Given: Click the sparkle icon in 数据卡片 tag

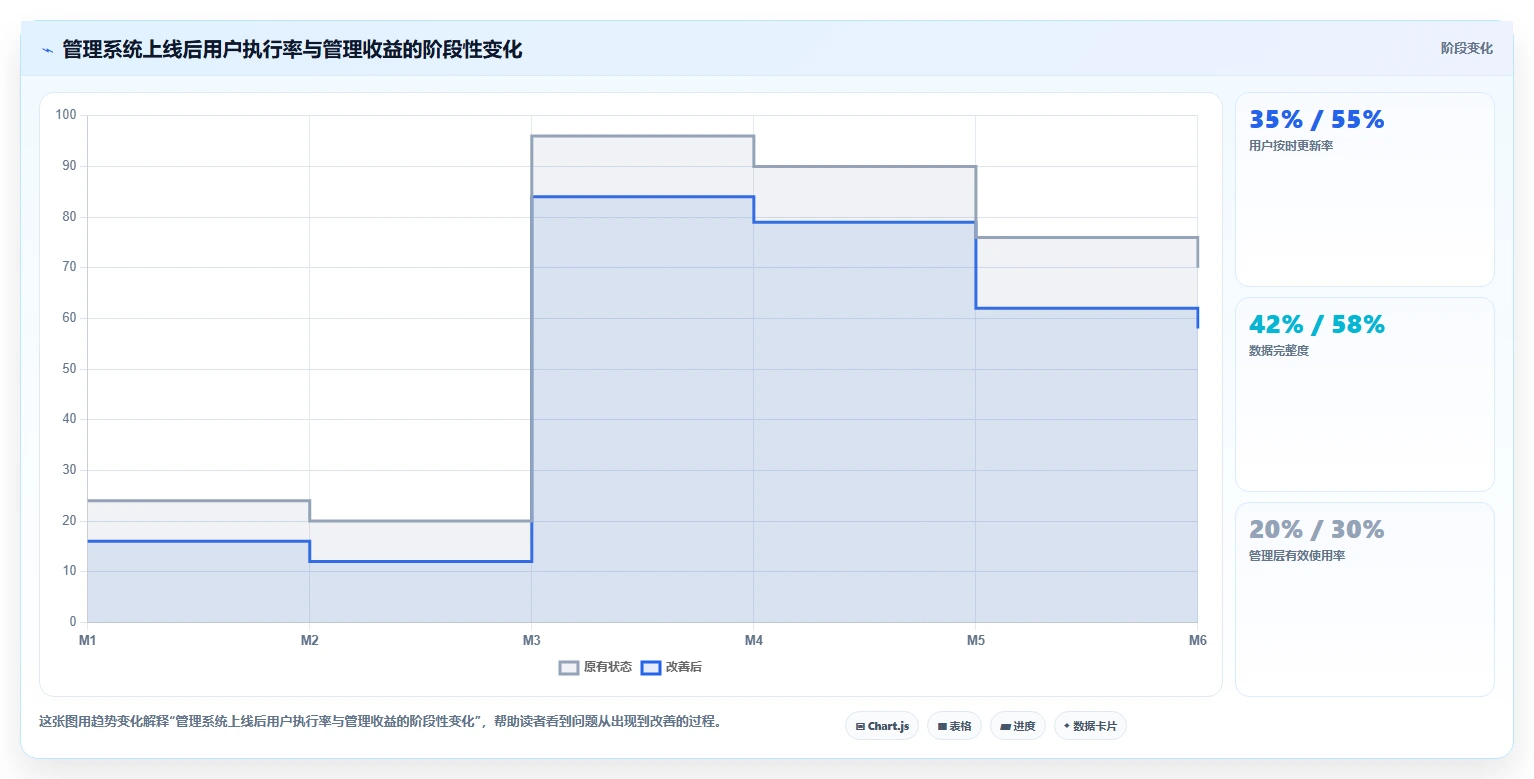Looking at the screenshot, I should click(1067, 726).
